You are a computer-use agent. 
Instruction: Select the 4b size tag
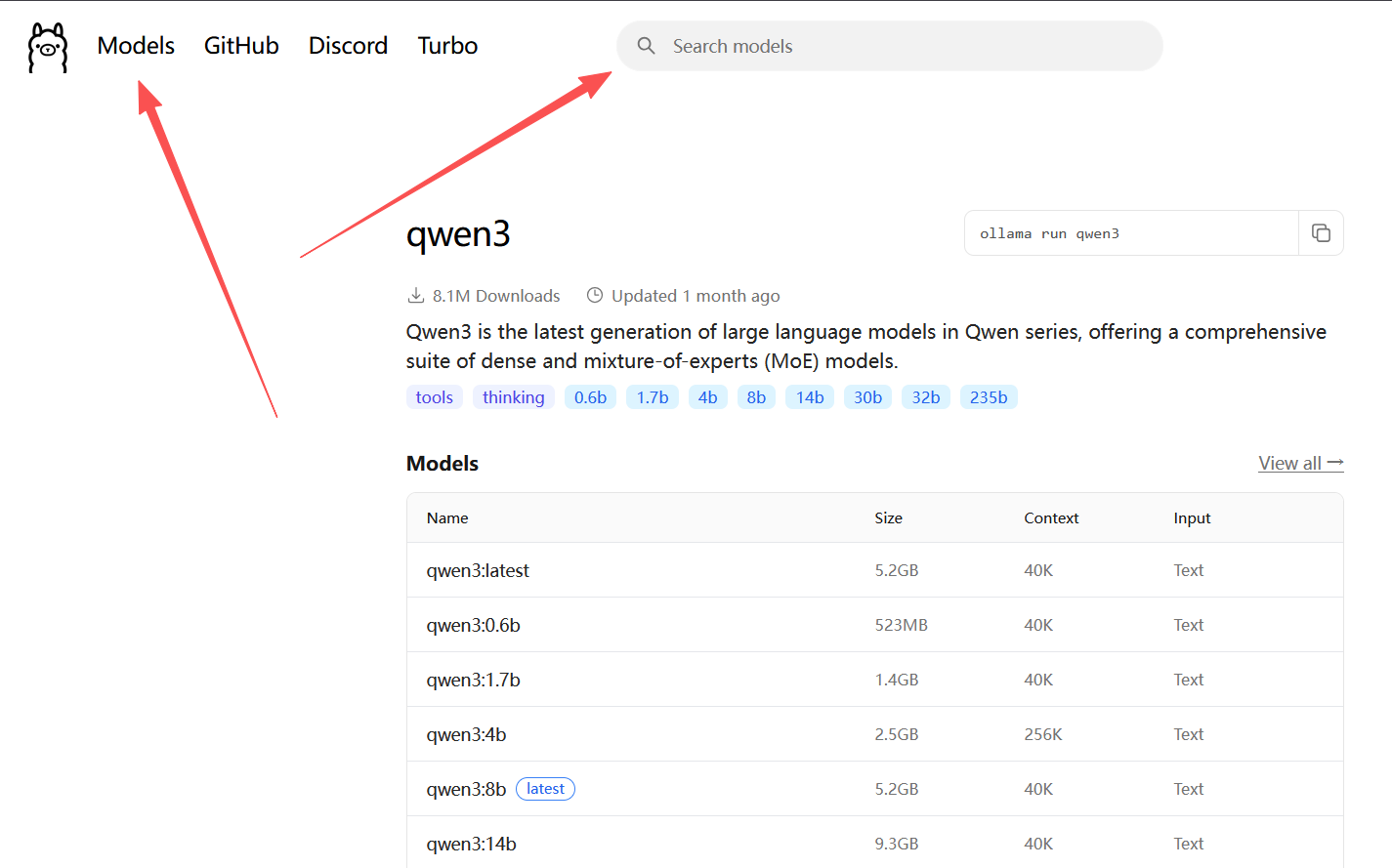point(708,397)
